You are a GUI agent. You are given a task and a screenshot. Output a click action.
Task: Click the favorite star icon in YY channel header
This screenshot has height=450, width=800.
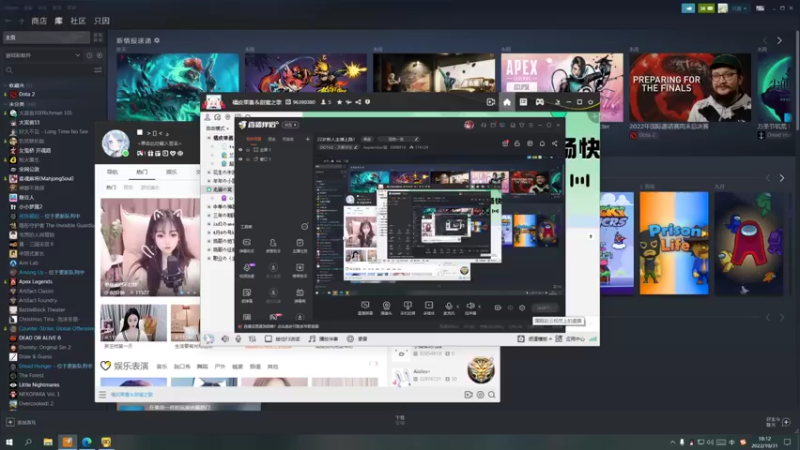tap(339, 102)
